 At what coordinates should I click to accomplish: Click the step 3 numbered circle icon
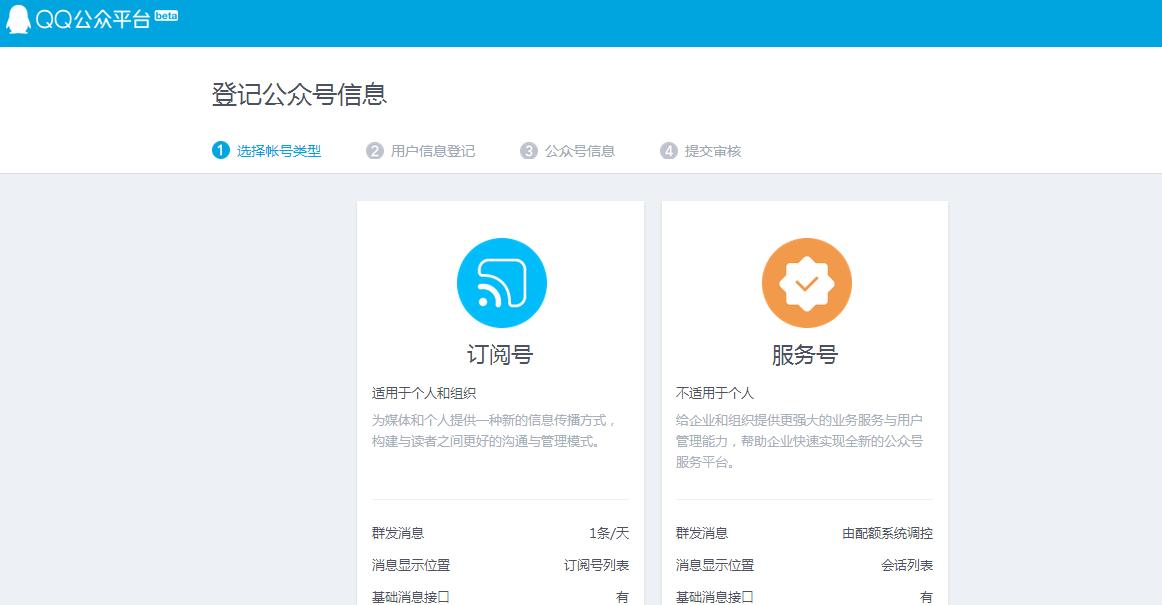pyautogui.click(x=527, y=150)
